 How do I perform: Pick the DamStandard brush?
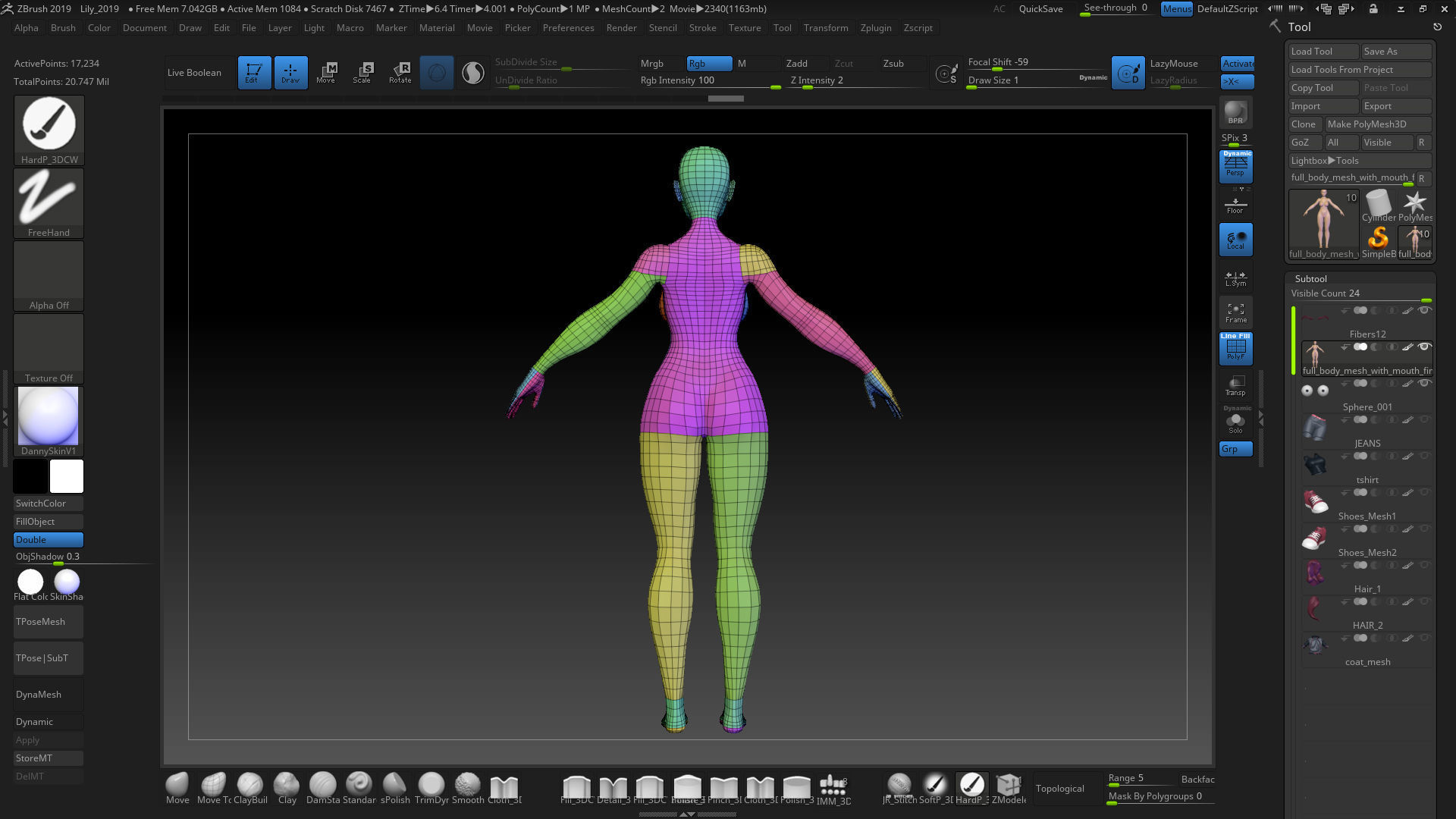click(322, 788)
